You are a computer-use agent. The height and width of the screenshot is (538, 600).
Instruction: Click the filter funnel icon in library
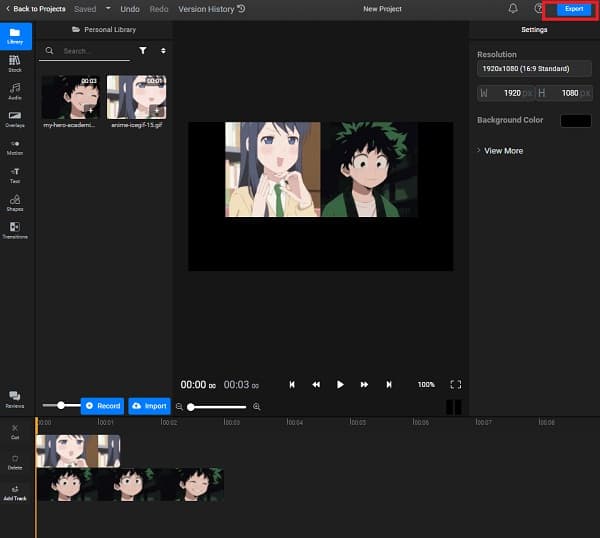click(x=143, y=51)
